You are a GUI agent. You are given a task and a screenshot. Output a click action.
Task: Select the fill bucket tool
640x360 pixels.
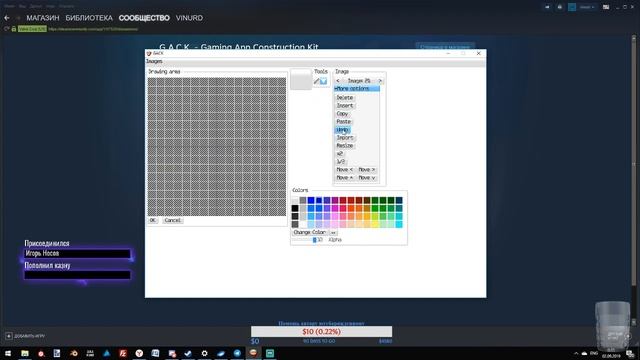pyautogui.click(x=324, y=81)
